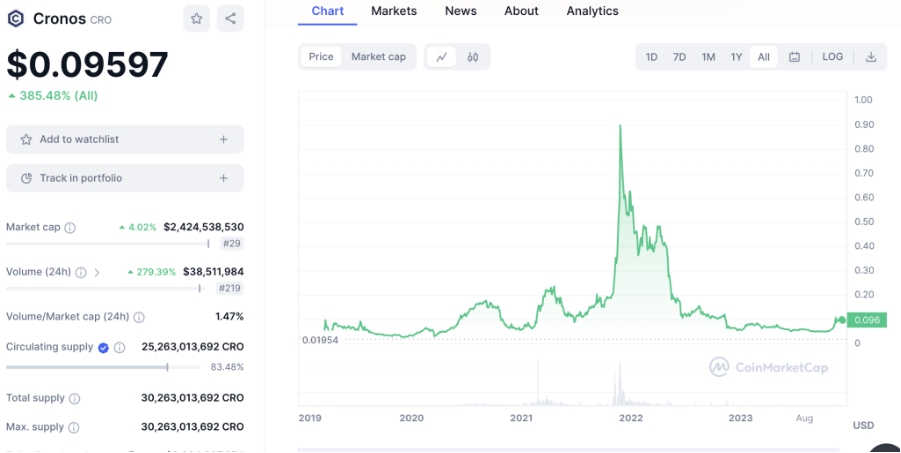
Task: Open the Markets tab
Action: pos(394,11)
